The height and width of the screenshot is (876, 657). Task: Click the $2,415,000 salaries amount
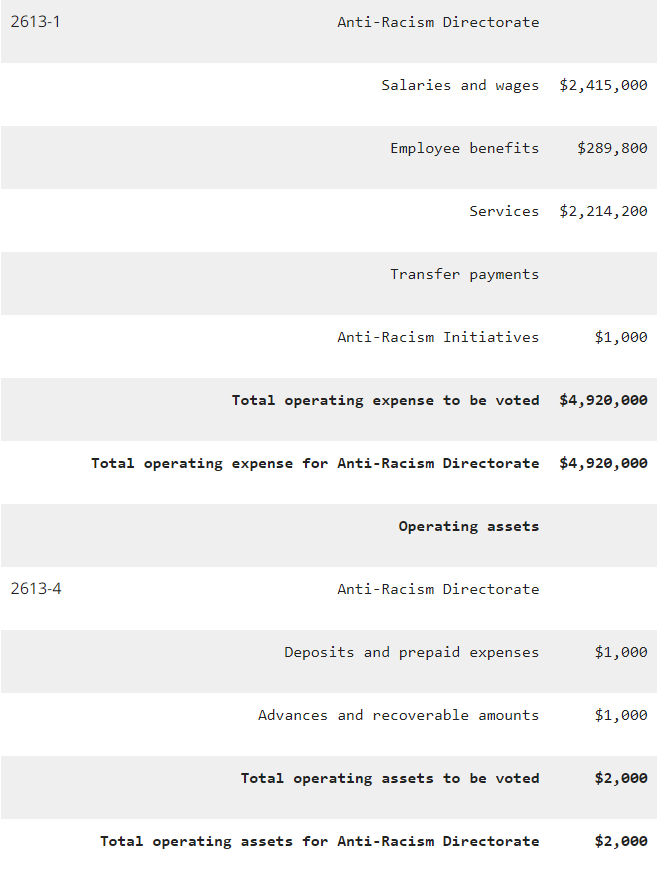tap(603, 85)
